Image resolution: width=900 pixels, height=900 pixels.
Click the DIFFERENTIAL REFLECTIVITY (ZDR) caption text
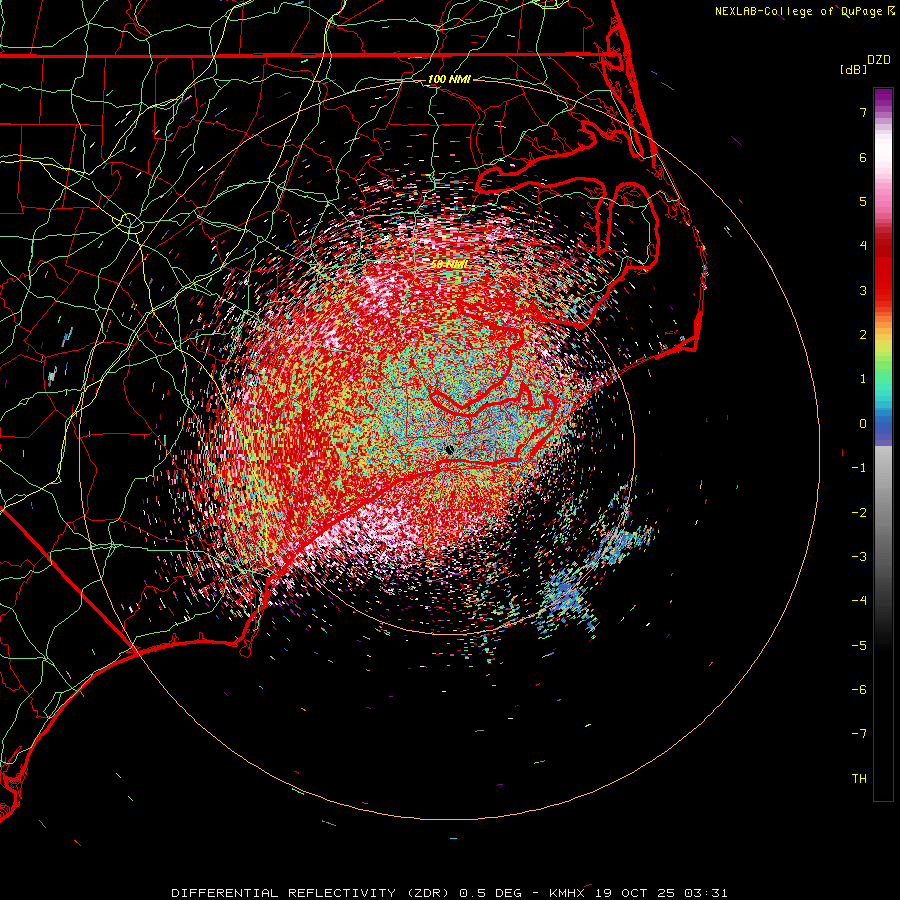coord(312,893)
